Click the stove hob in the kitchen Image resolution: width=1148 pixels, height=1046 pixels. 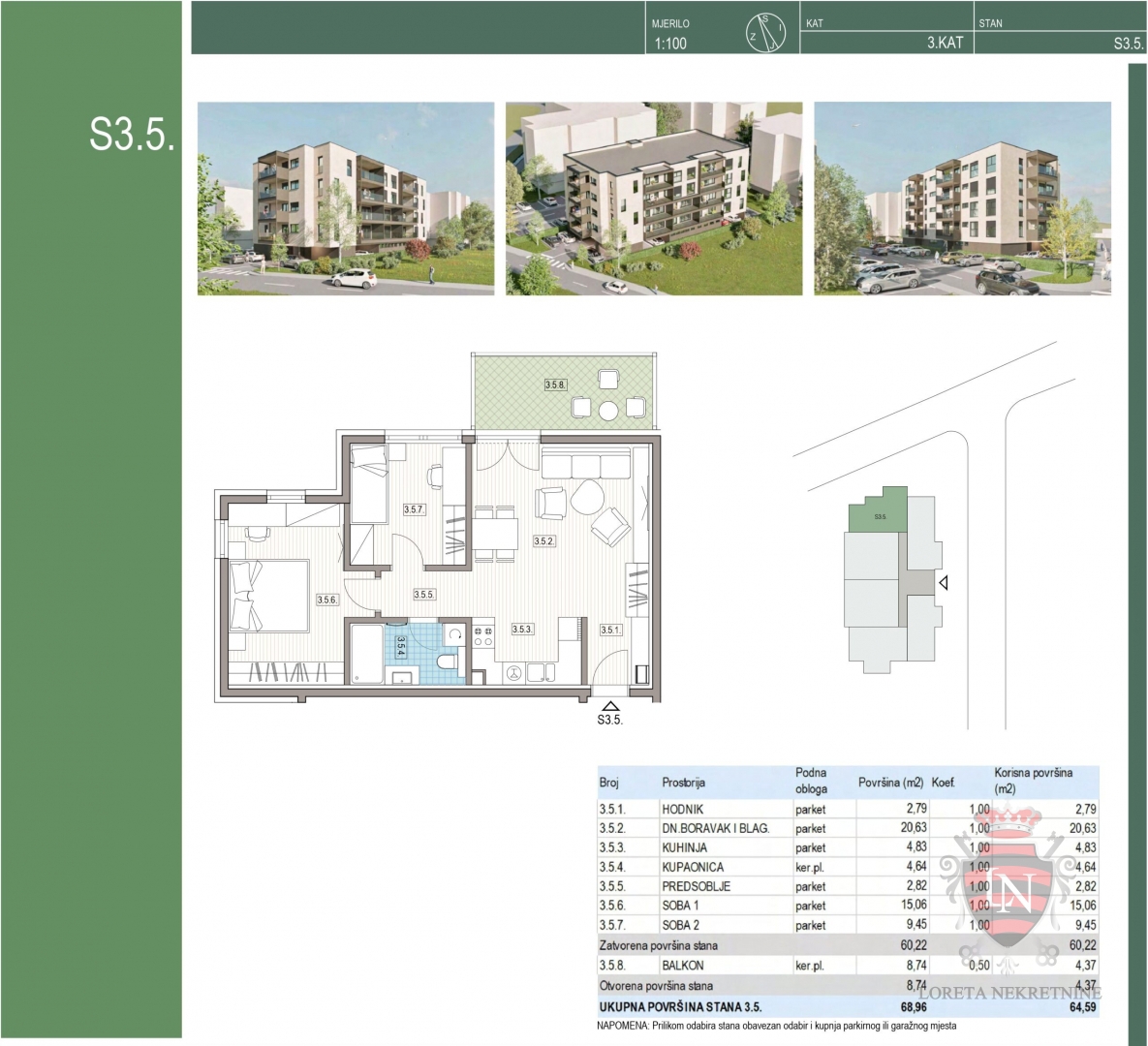coord(481,635)
